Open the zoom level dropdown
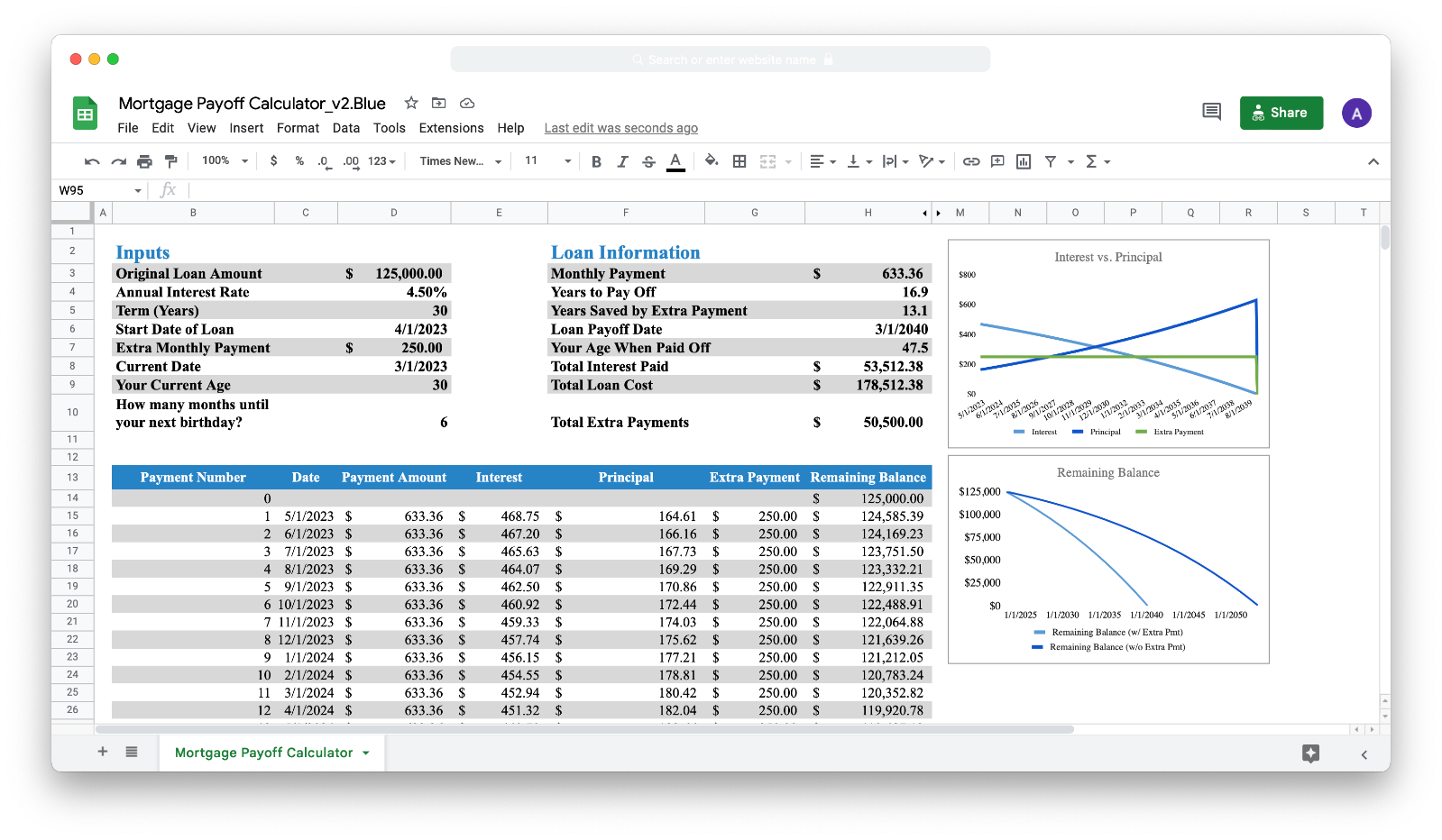This screenshot has height=840, width=1442. click(x=225, y=160)
